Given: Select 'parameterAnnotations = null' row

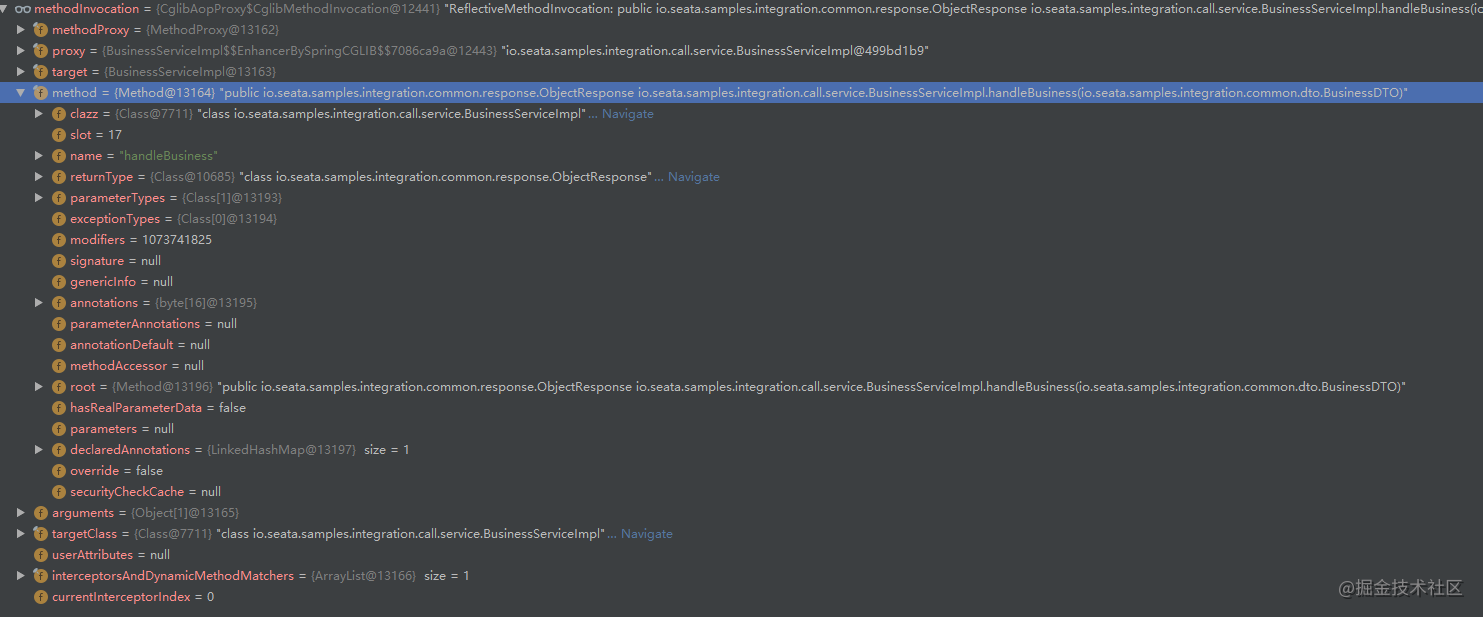Looking at the screenshot, I should 741,323.
